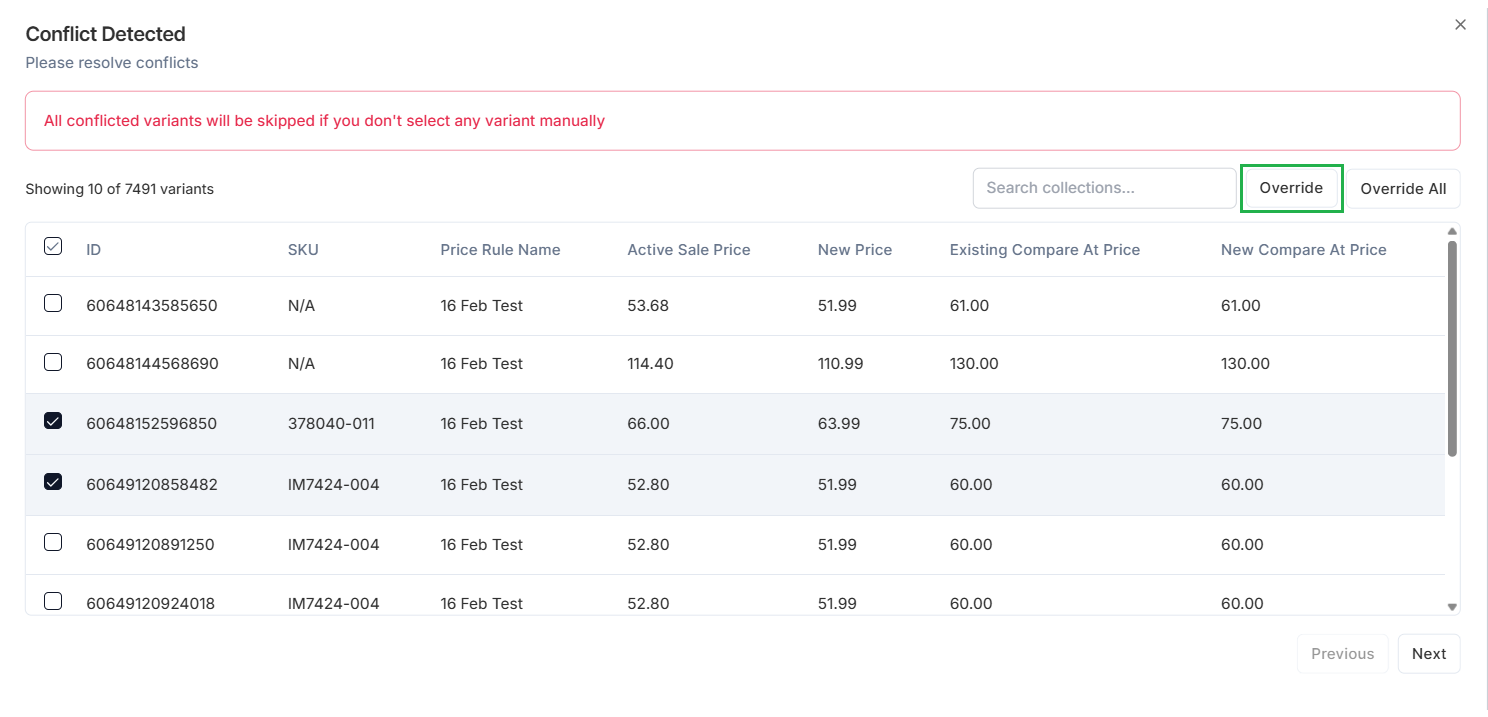Select ID text 60649120924018
The image size is (1488, 717).
[151, 604]
